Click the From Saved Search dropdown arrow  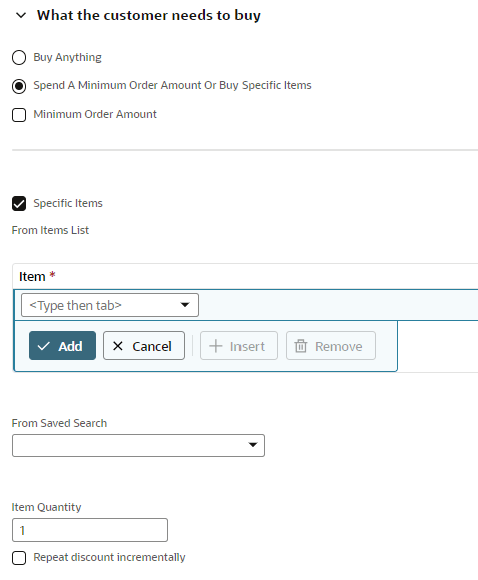click(x=253, y=445)
